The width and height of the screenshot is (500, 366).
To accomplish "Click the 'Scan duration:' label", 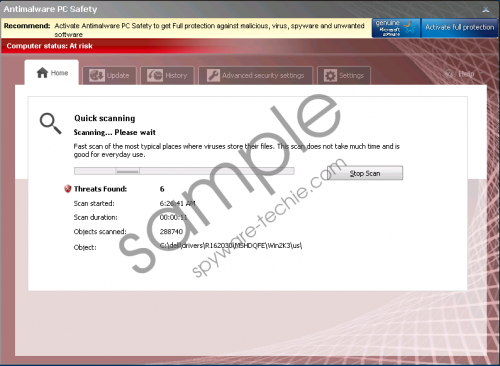I will (96, 217).
